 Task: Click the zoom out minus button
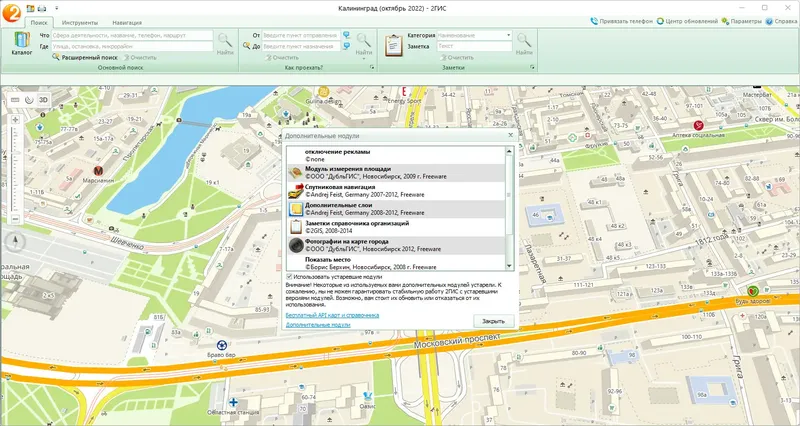[15, 219]
